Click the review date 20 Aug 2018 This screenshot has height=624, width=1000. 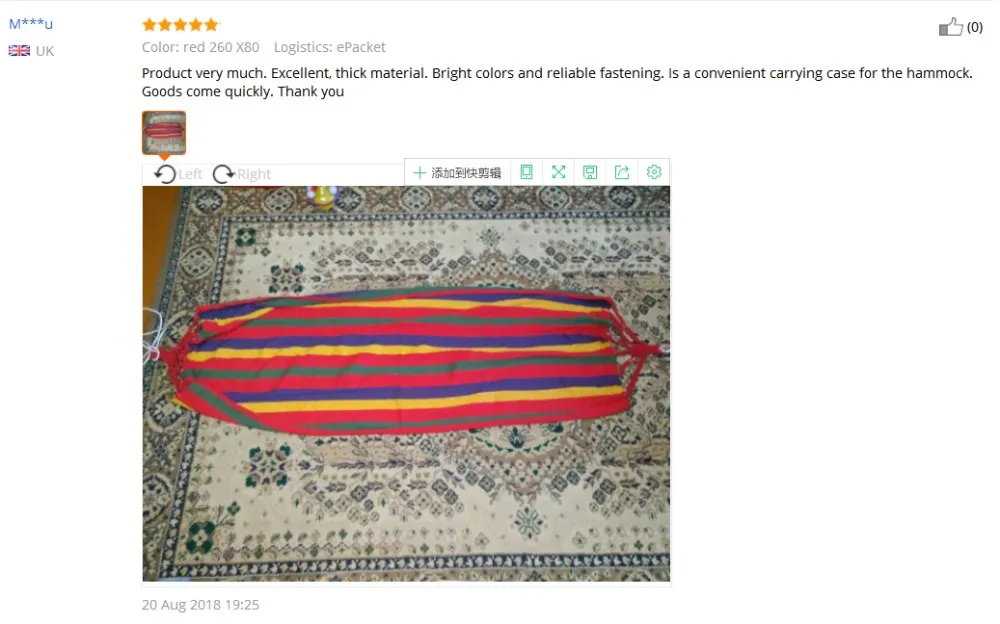pyautogui.click(x=200, y=605)
